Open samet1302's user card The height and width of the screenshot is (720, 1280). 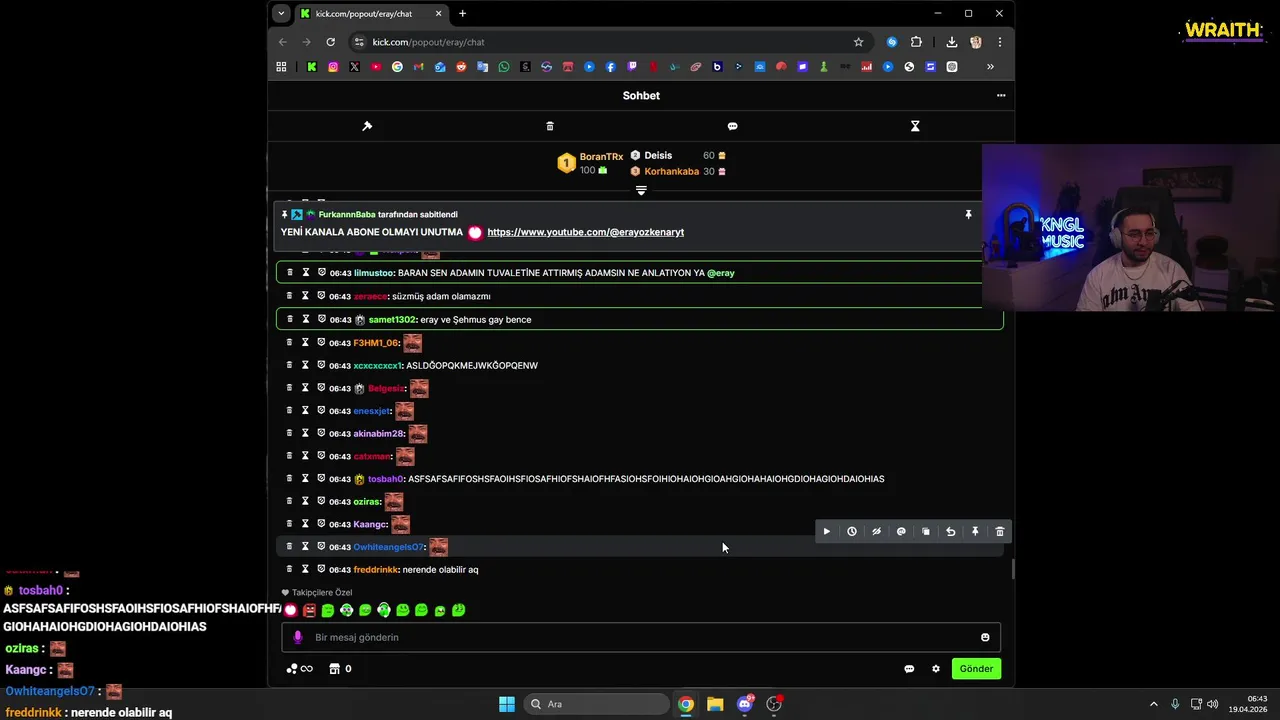pos(391,320)
